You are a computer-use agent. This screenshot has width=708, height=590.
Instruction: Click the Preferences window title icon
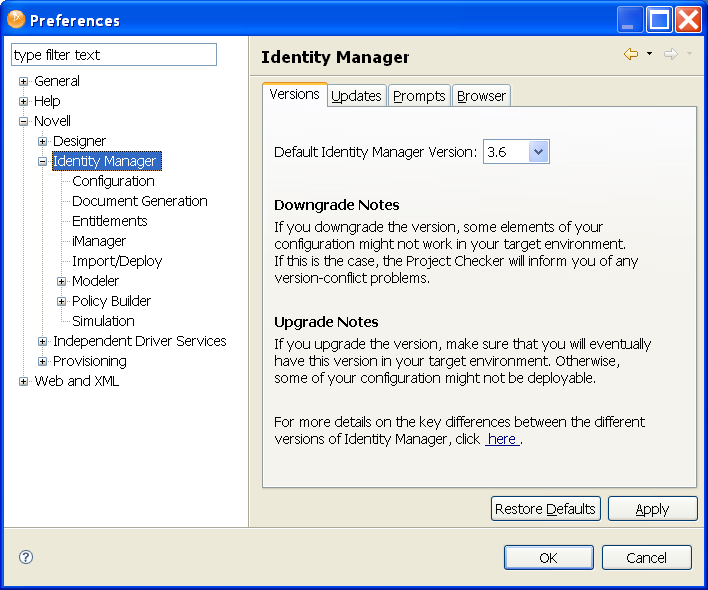point(16,19)
